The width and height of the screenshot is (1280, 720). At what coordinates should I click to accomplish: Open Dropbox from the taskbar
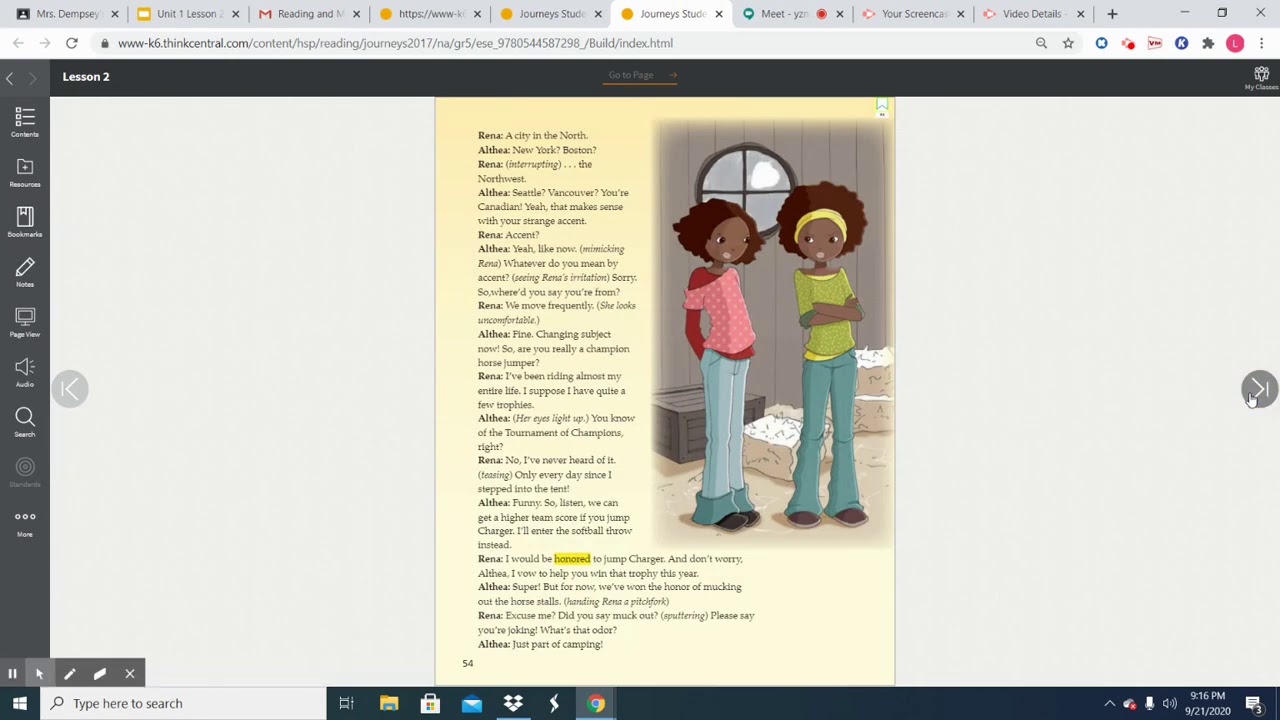pyautogui.click(x=513, y=703)
